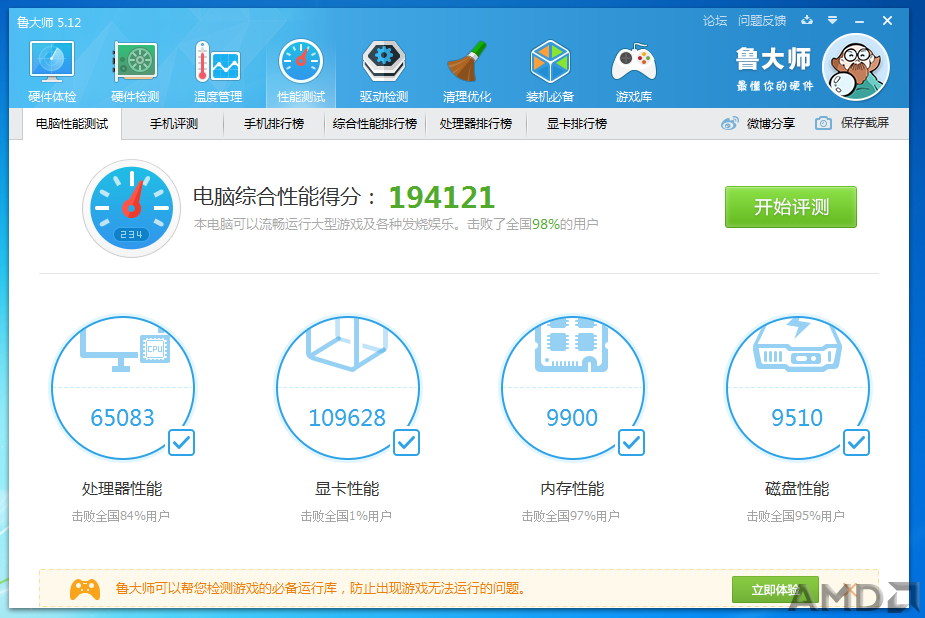
Task: Click the 鲁大师 5.12 window title
Action: click(x=49, y=22)
